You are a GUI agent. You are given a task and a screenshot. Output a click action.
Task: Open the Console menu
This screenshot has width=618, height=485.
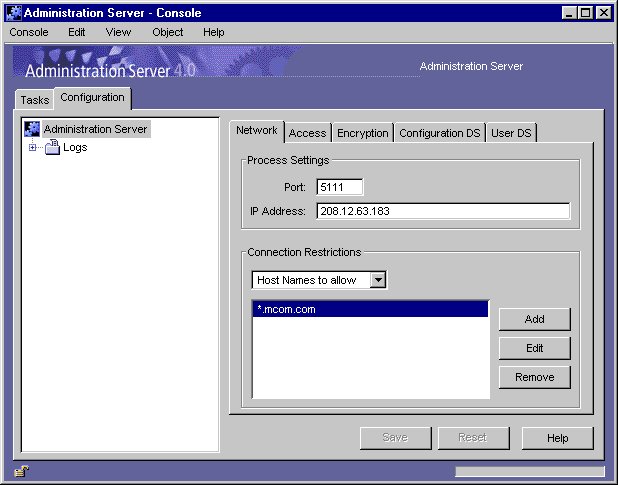[x=29, y=32]
